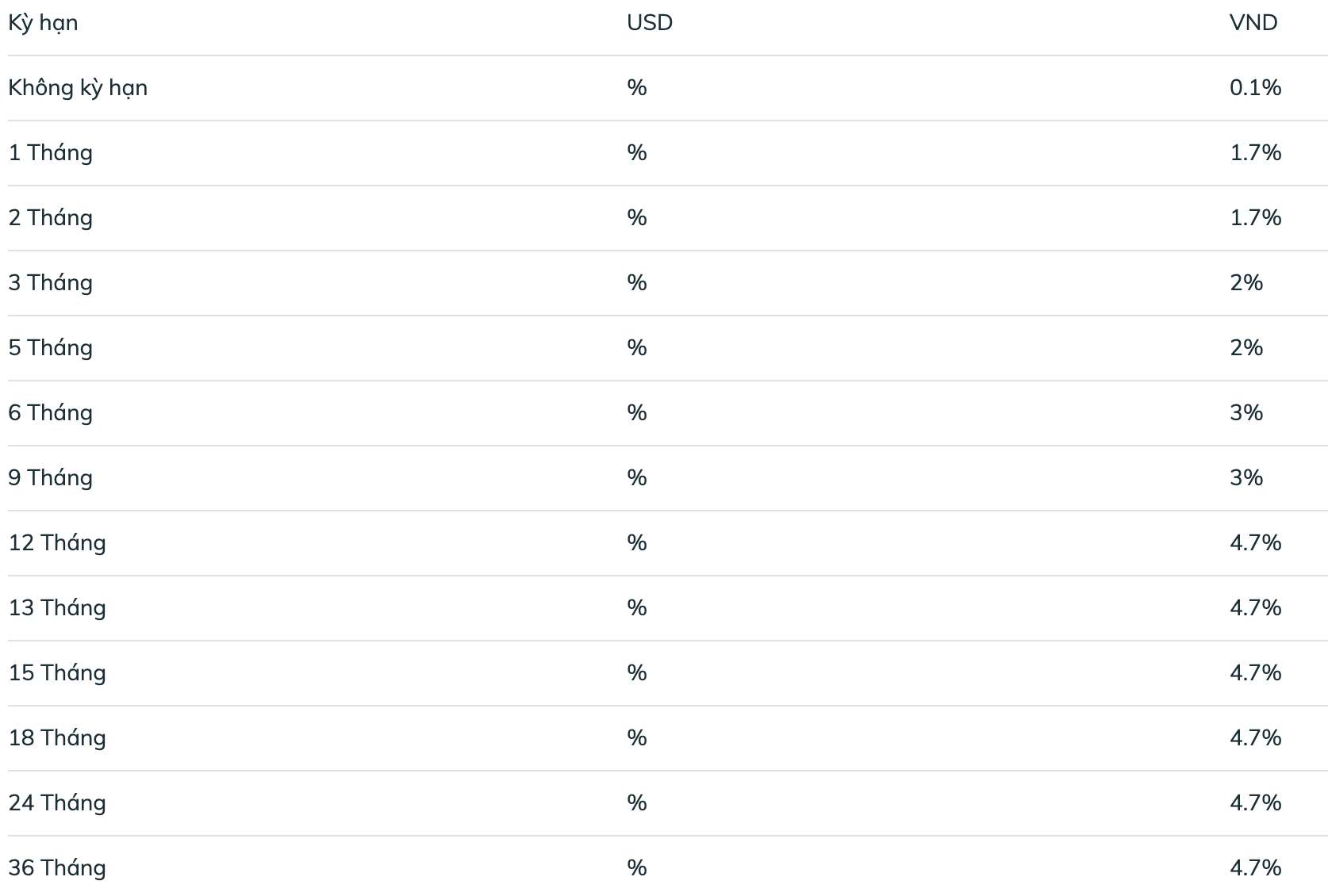The image size is (1328, 896).
Task: Click the 24 Tháng term label
Action: 57,803
